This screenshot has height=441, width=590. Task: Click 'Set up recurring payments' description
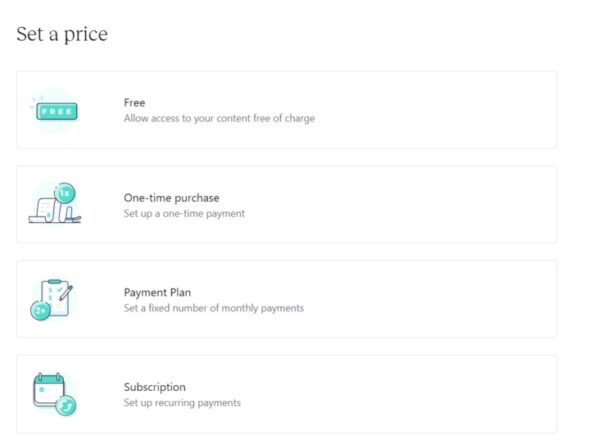click(182, 403)
